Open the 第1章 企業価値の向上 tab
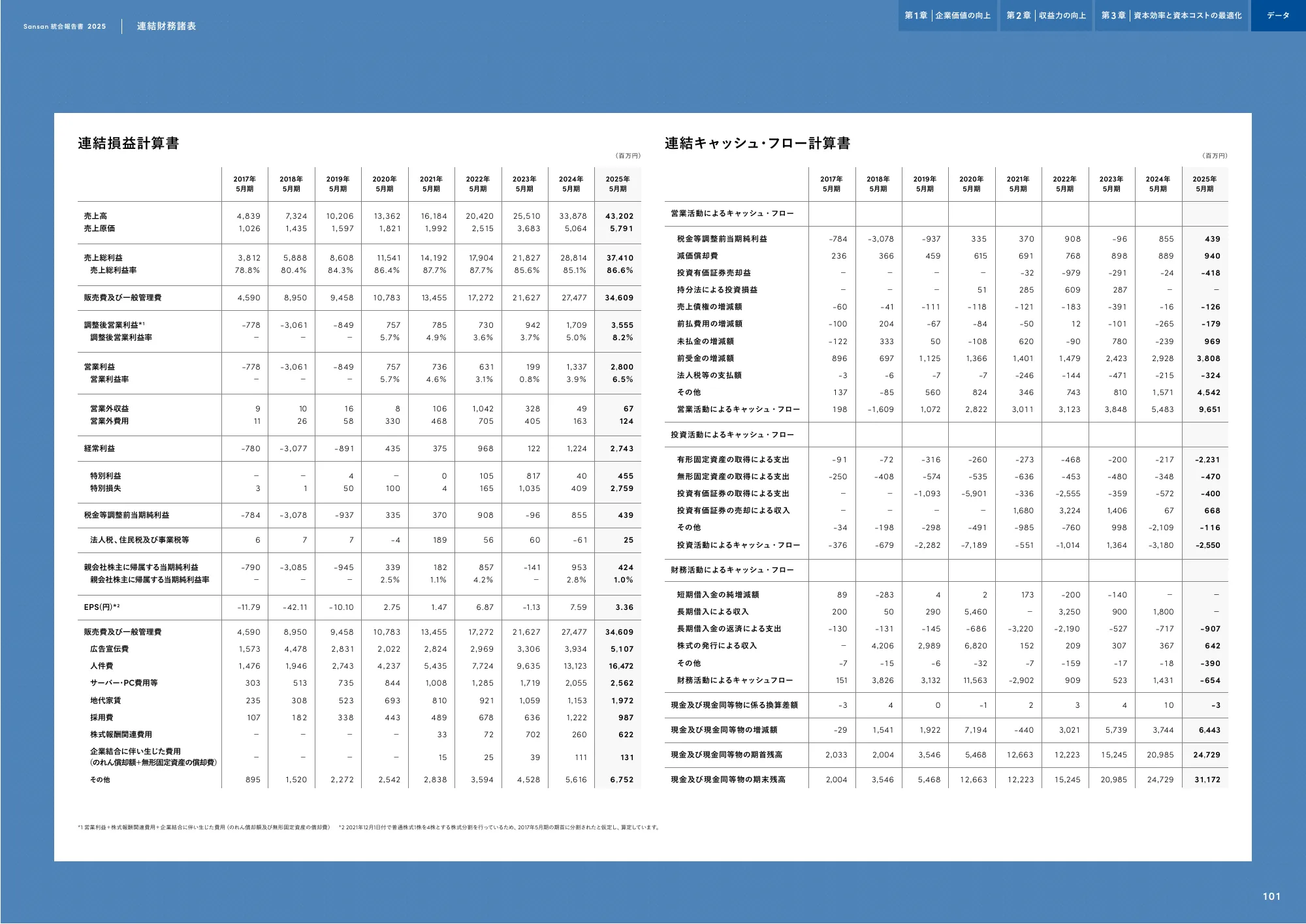The image size is (1306, 924). click(x=947, y=16)
